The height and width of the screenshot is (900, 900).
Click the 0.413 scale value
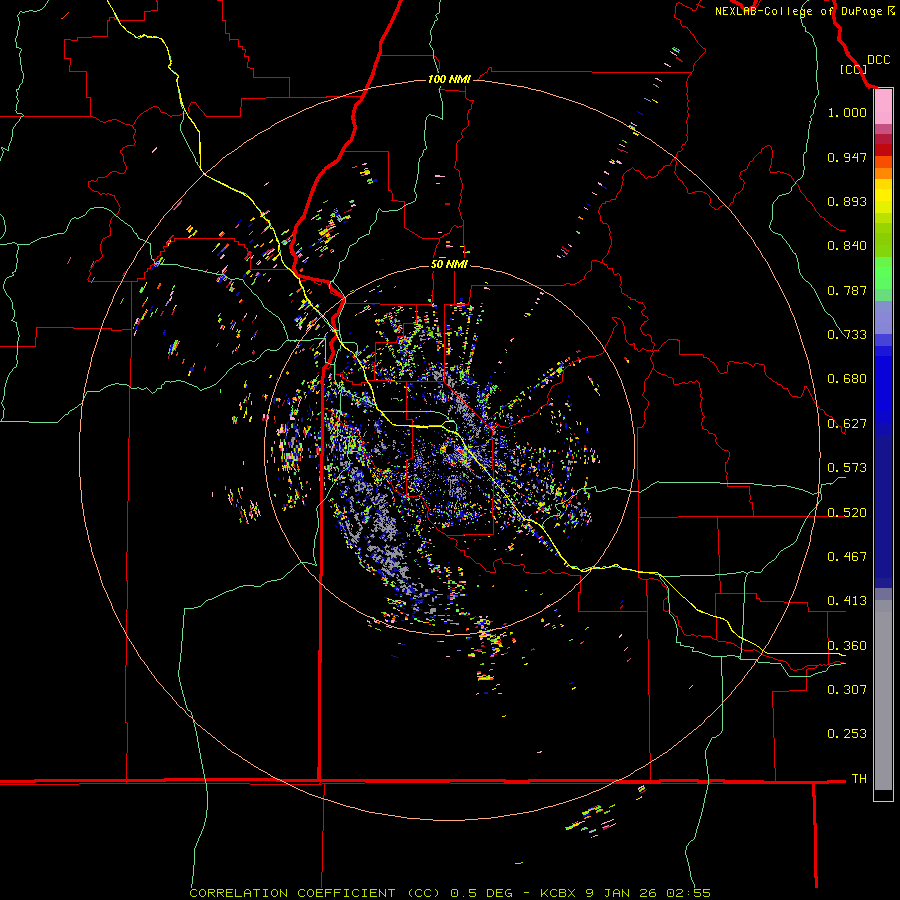[x=847, y=601]
